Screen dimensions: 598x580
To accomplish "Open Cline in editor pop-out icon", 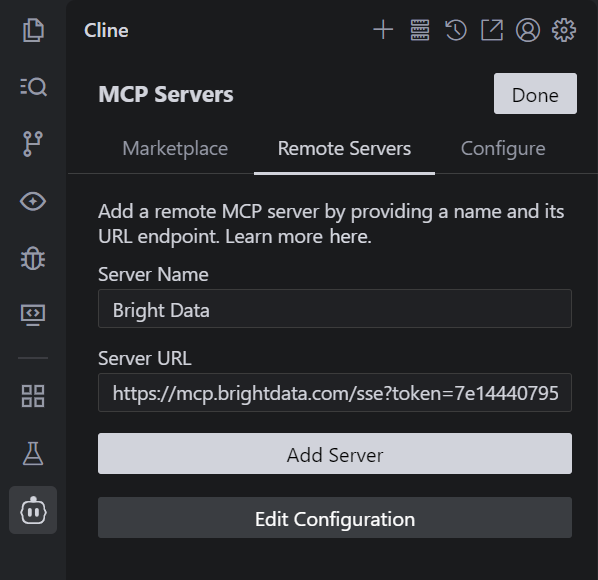I will point(492,30).
